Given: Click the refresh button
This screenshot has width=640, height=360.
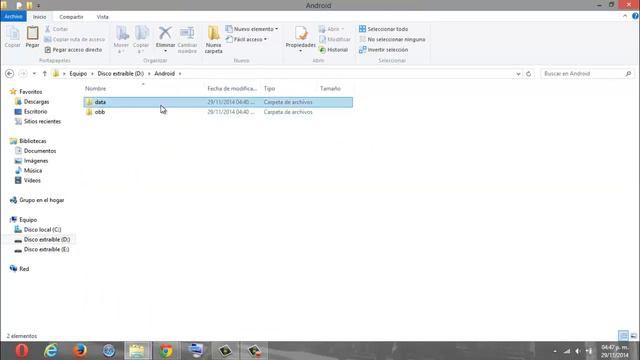Looking at the screenshot, I should pyautogui.click(x=529, y=74).
